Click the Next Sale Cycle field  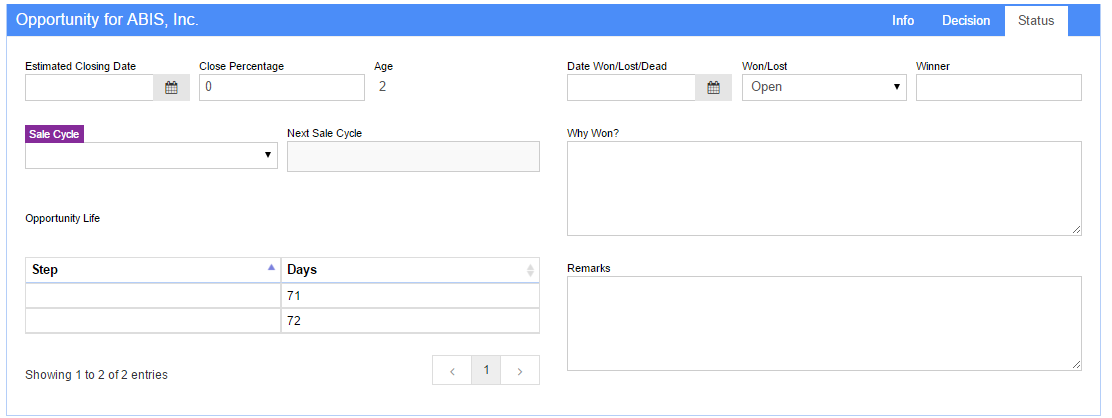point(413,157)
